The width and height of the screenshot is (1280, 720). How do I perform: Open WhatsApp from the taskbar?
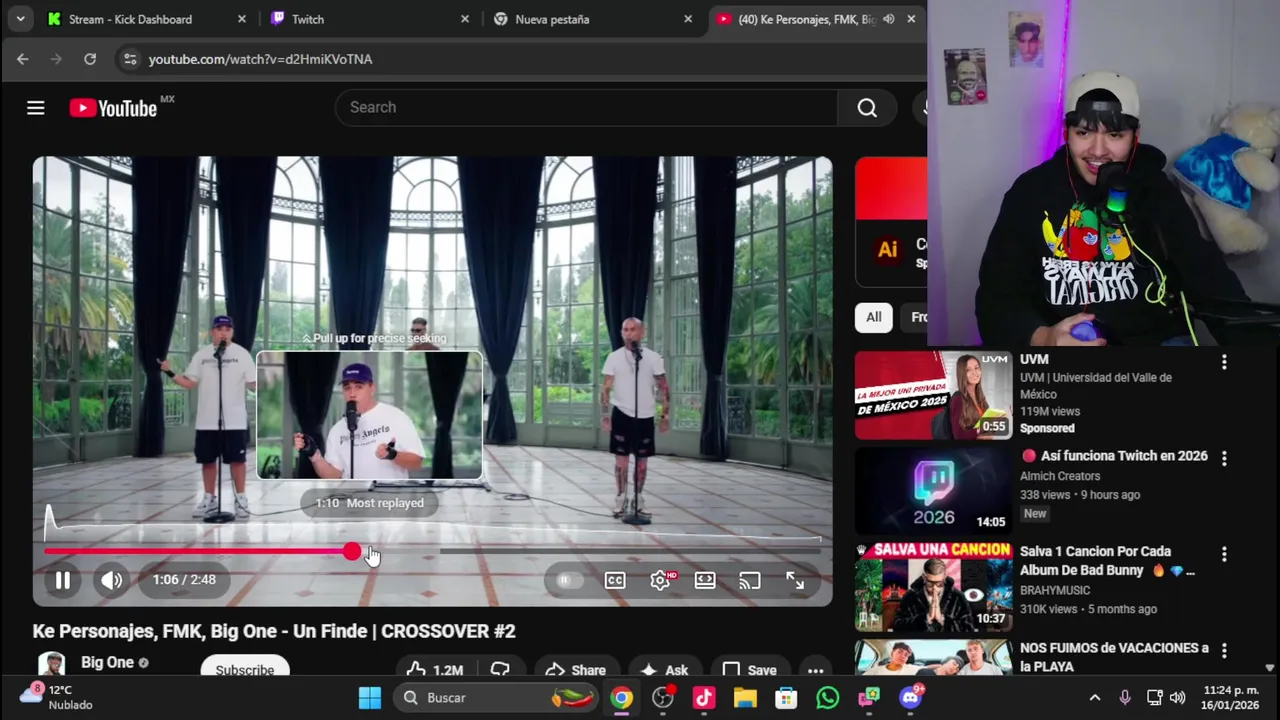tap(828, 698)
